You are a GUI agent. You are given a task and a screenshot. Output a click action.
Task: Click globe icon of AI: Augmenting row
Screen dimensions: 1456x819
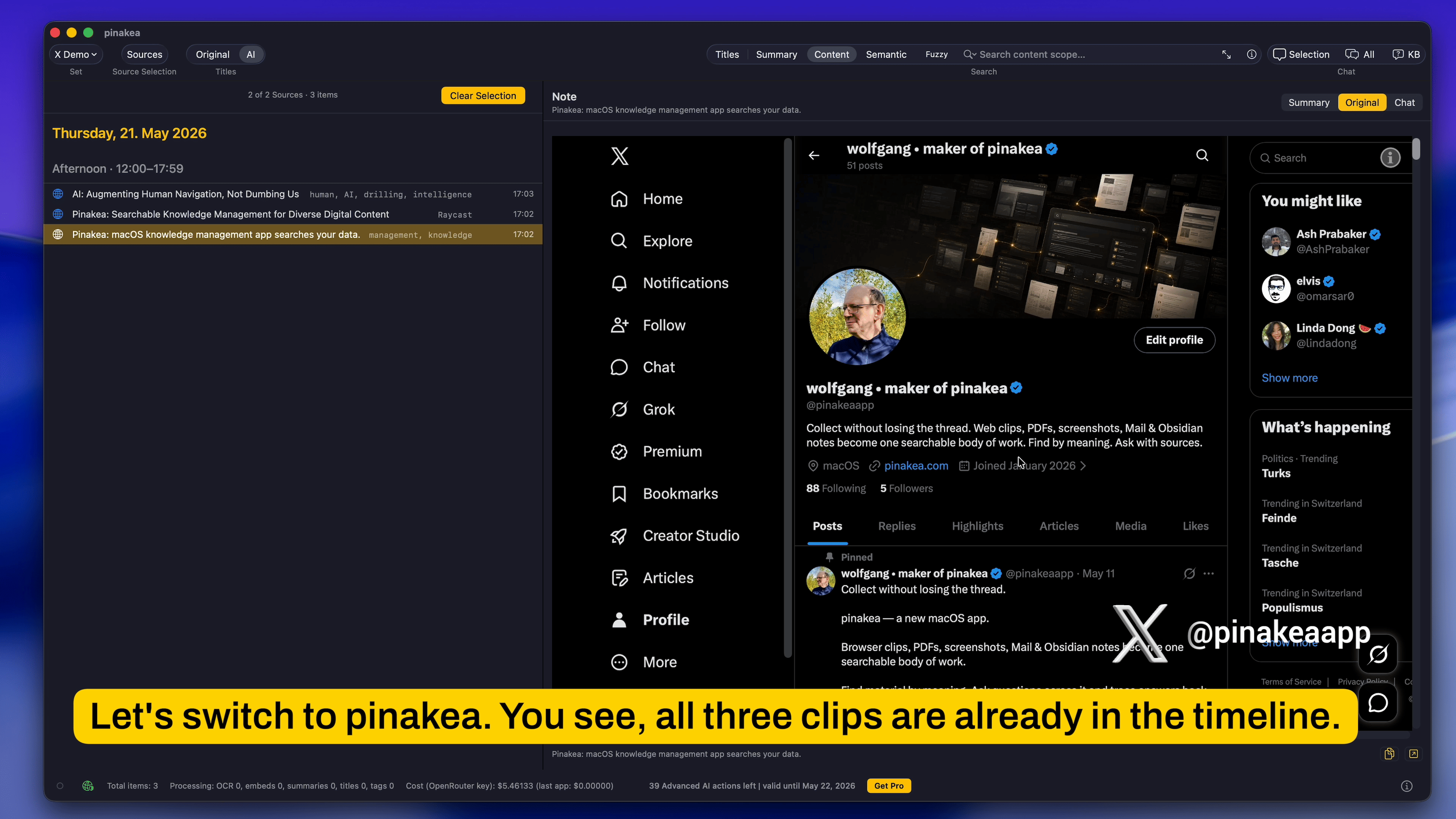click(x=58, y=194)
